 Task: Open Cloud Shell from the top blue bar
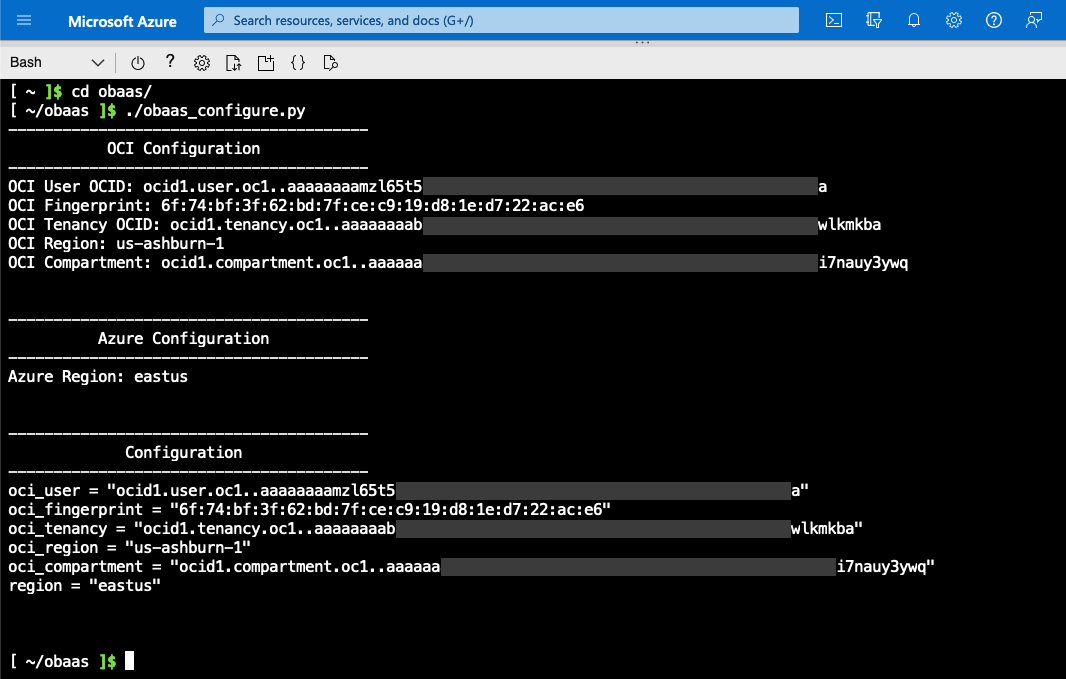pos(833,20)
